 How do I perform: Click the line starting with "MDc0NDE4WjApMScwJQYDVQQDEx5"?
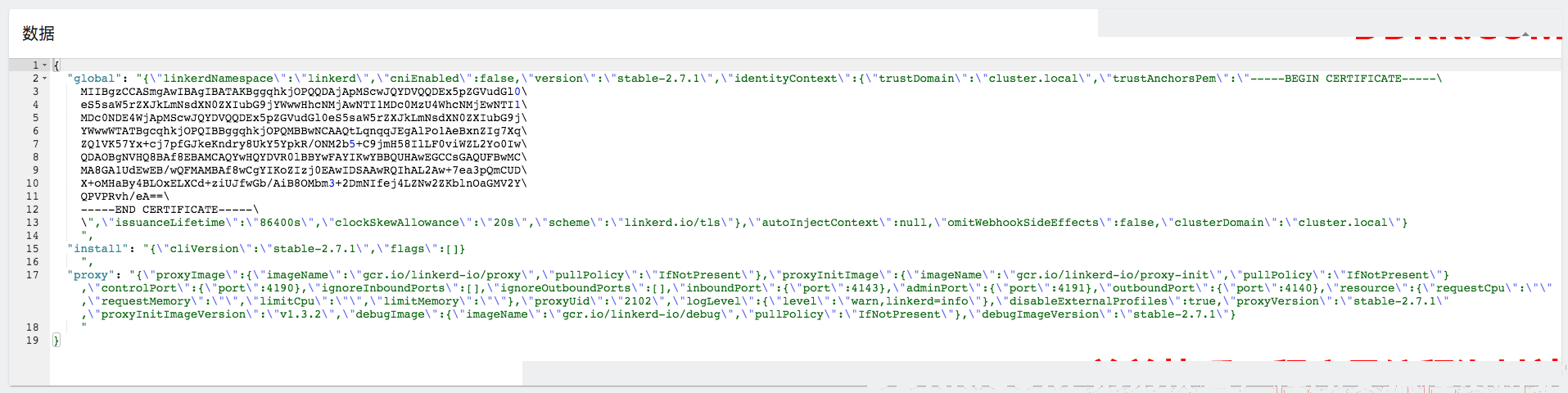pyautogui.click(x=304, y=118)
